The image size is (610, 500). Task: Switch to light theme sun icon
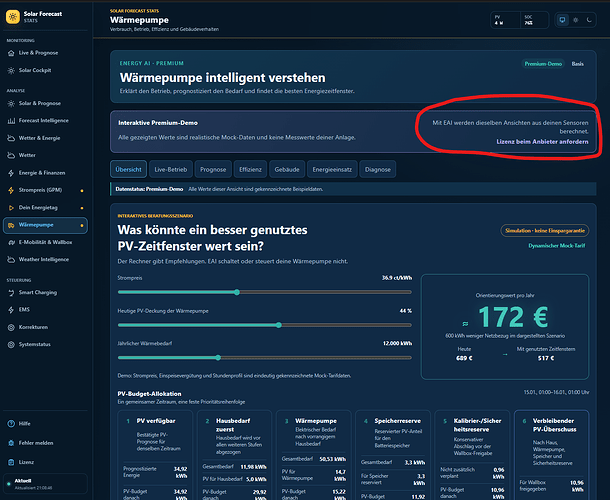[x=576, y=20]
